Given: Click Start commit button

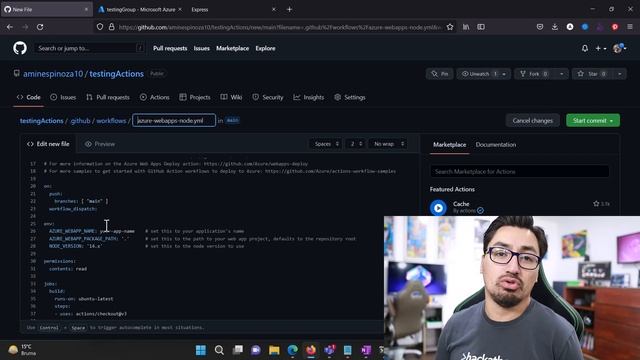Looking at the screenshot, I should click(x=593, y=120).
